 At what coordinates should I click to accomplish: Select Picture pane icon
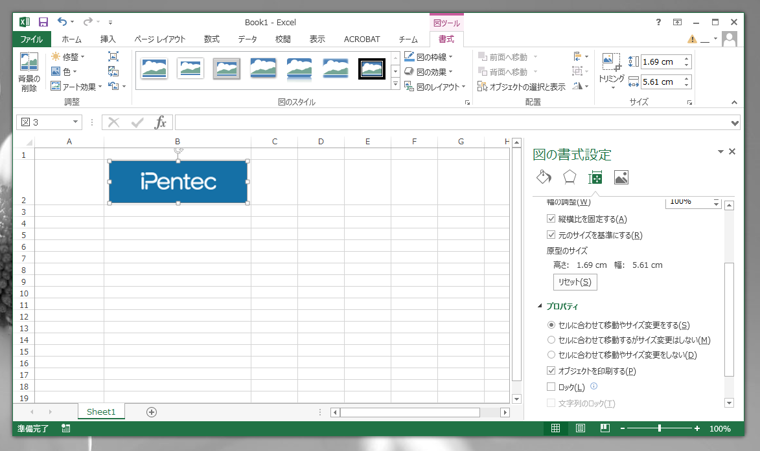click(621, 177)
